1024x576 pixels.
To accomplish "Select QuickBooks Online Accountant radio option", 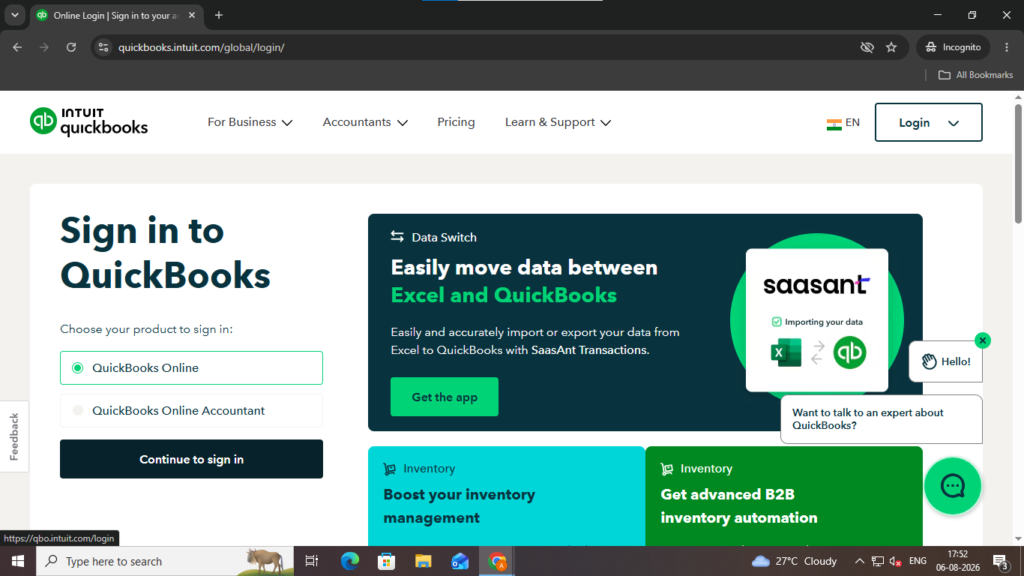I will point(191,411).
